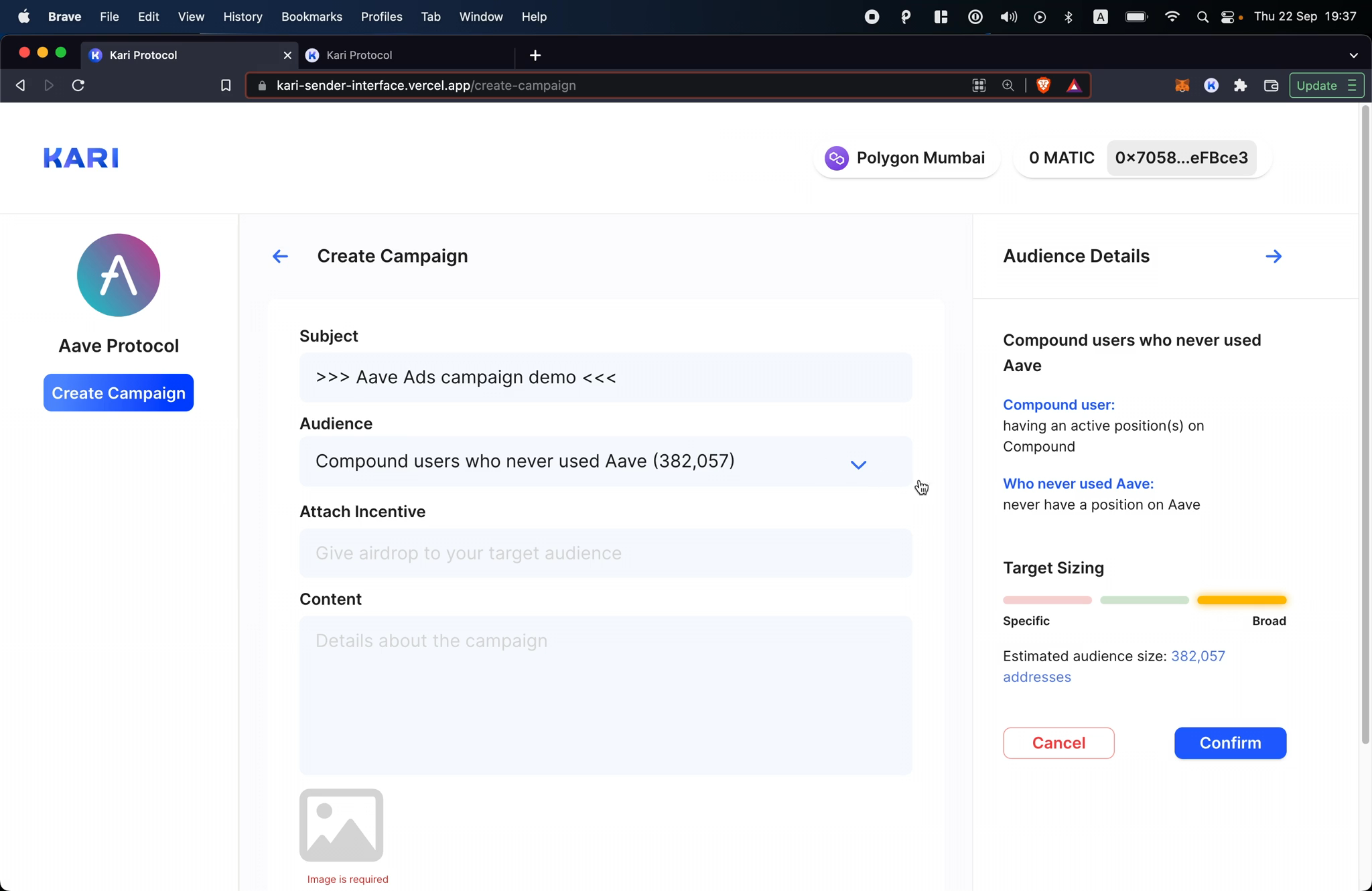Click the Create Campaign sidebar button
Viewport: 1372px width, 891px height.
pyautogui.click(x=119, y=393)
